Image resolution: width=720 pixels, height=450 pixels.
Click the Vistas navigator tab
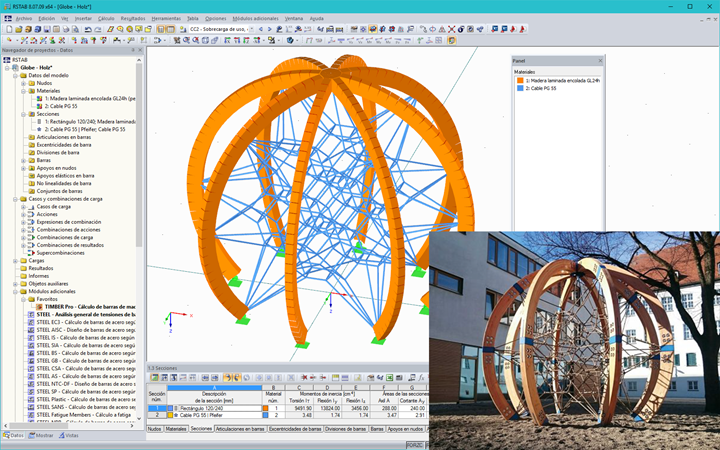(x=69, y=435)
